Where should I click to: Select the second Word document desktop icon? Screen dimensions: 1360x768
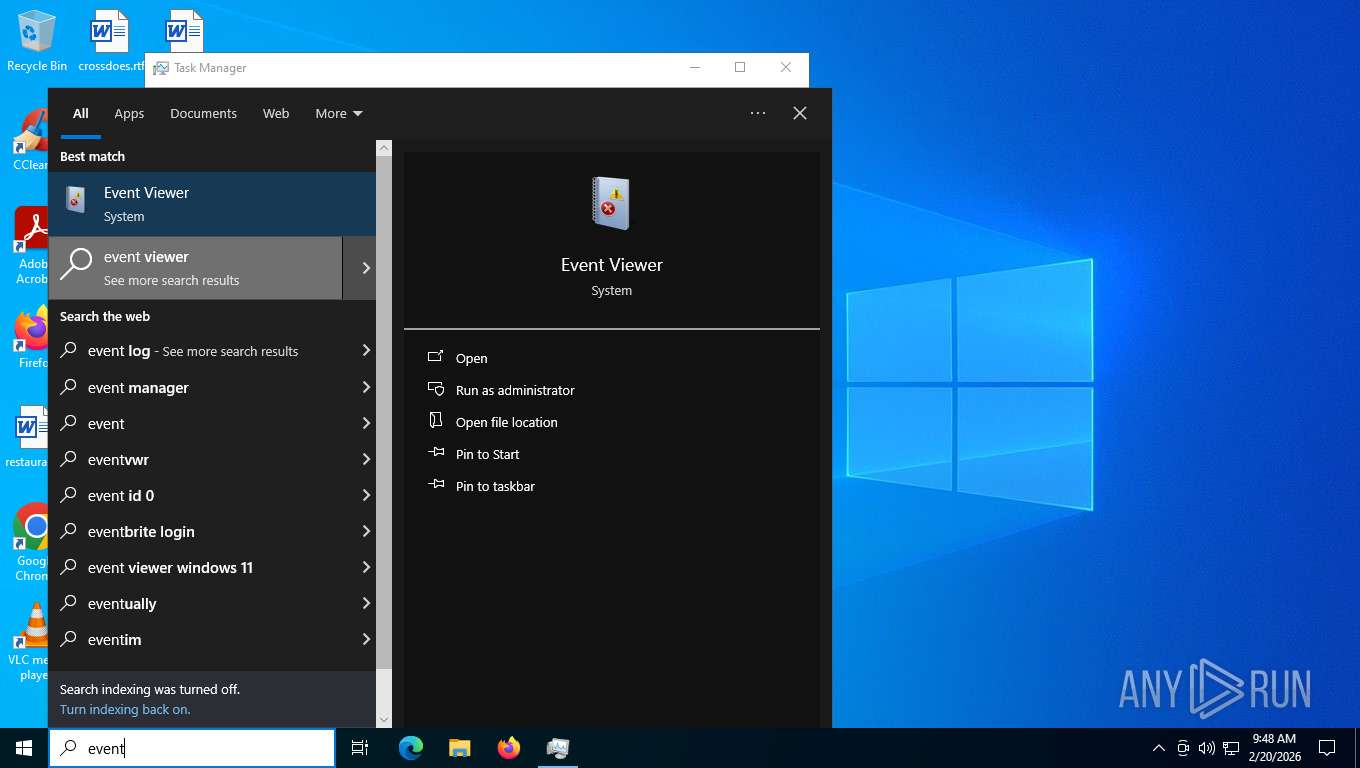[185, 30]
